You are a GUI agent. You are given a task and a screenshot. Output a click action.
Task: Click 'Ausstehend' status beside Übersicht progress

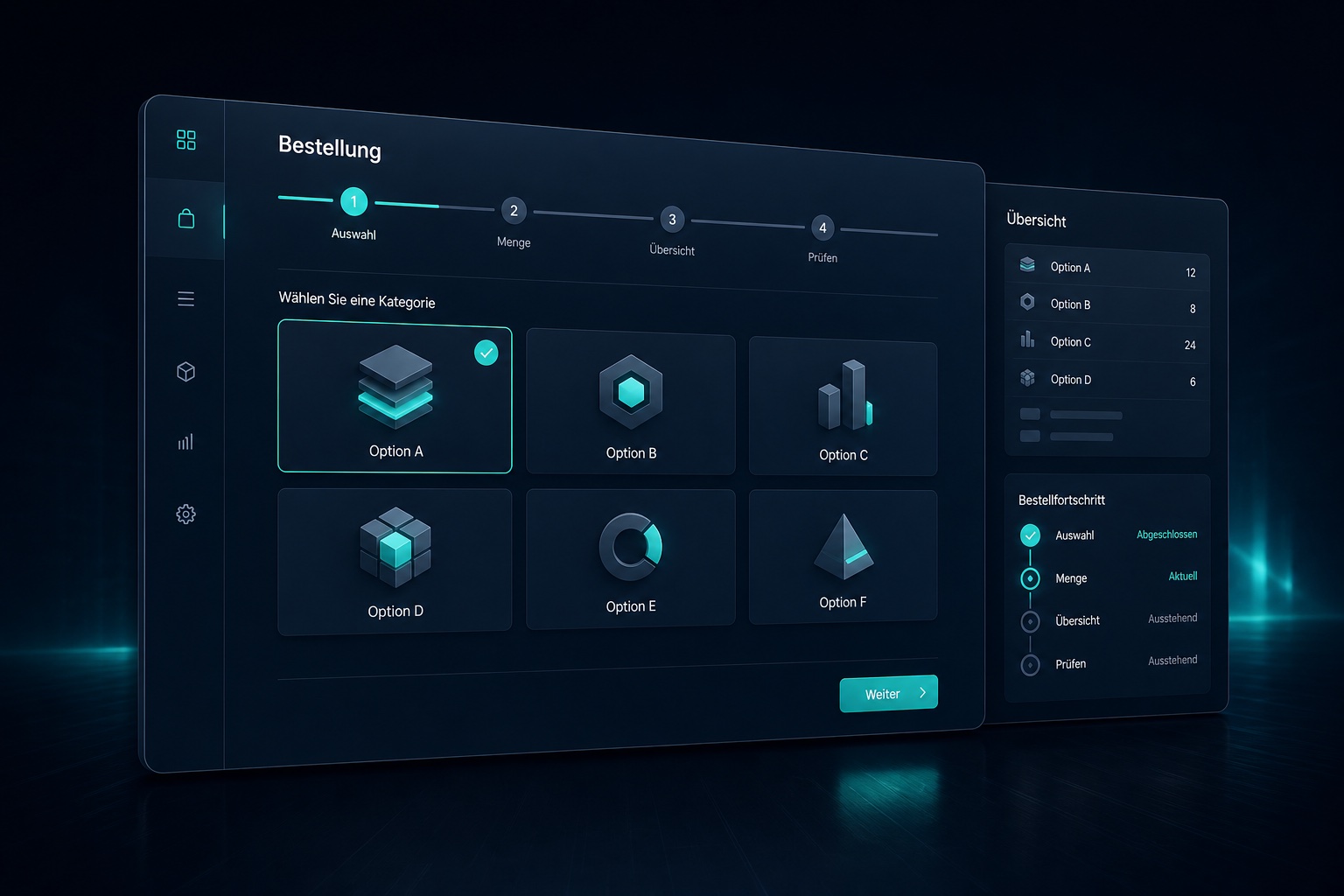[1172, 619]
